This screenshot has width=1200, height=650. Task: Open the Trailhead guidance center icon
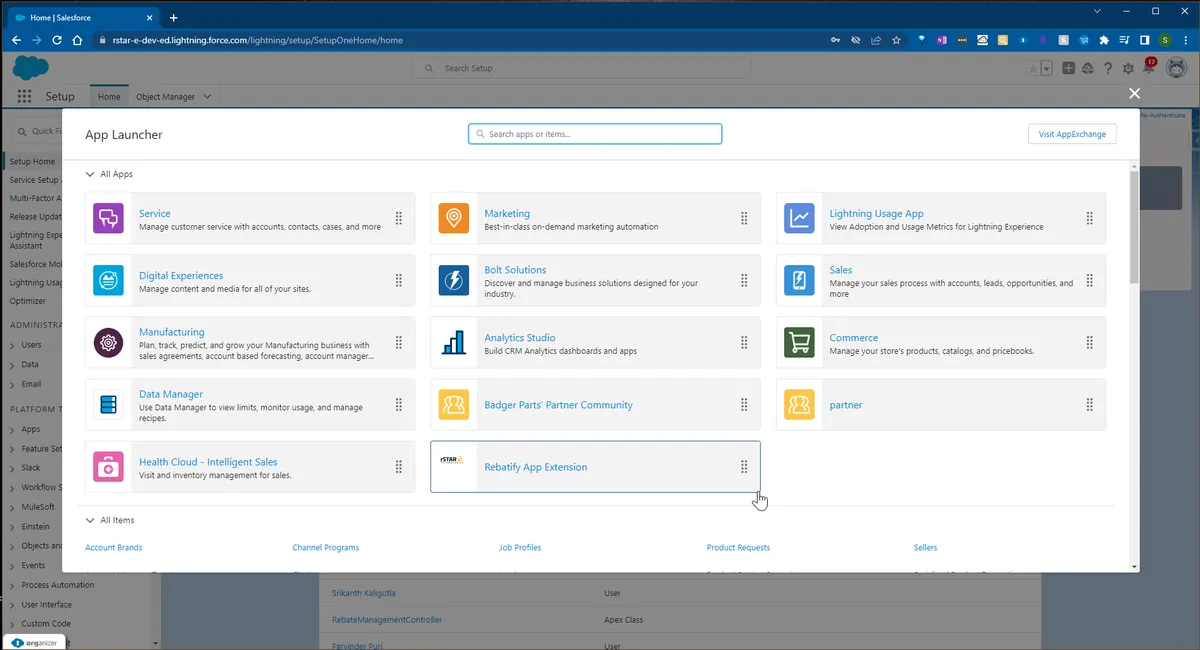click(1088, 68)
